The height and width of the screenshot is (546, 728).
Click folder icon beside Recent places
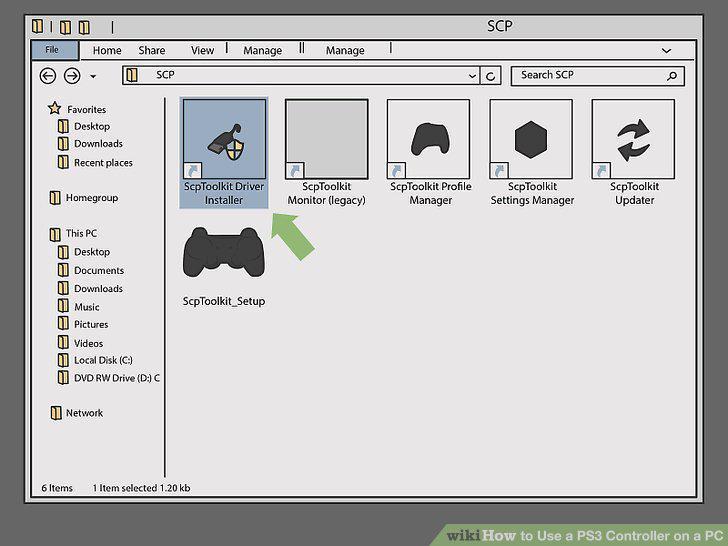[63, 162]
